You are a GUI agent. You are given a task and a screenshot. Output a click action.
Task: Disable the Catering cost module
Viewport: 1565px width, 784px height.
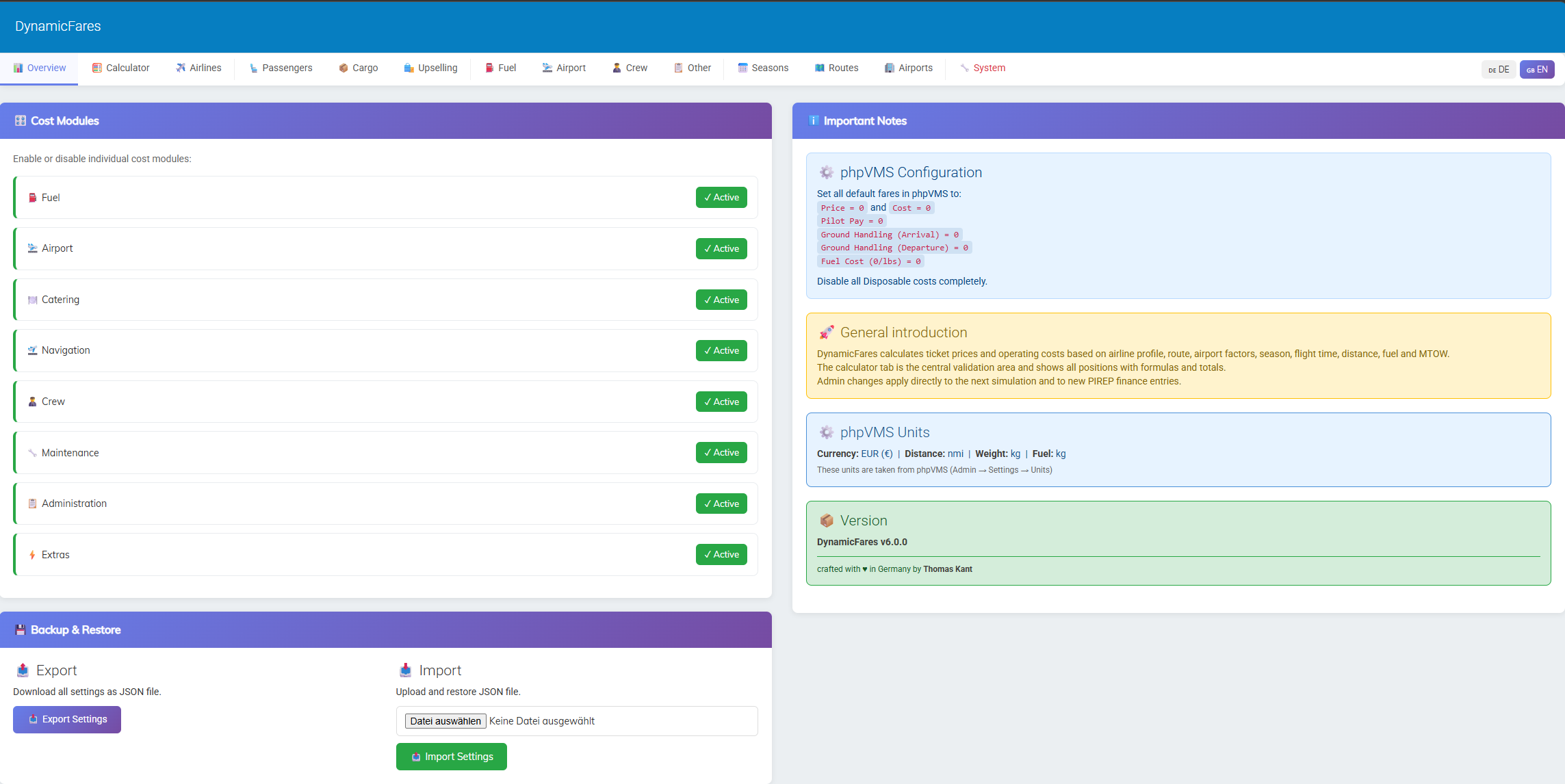tap(721, 300)
